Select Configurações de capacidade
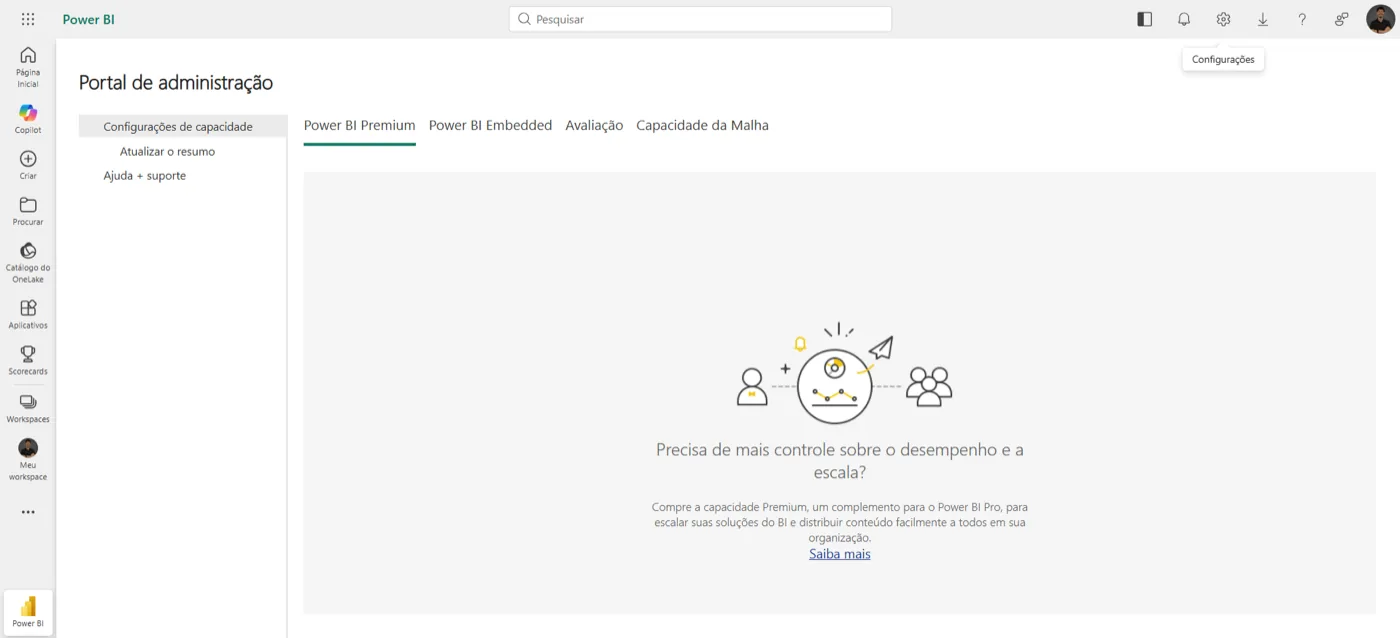 (183, 127)
